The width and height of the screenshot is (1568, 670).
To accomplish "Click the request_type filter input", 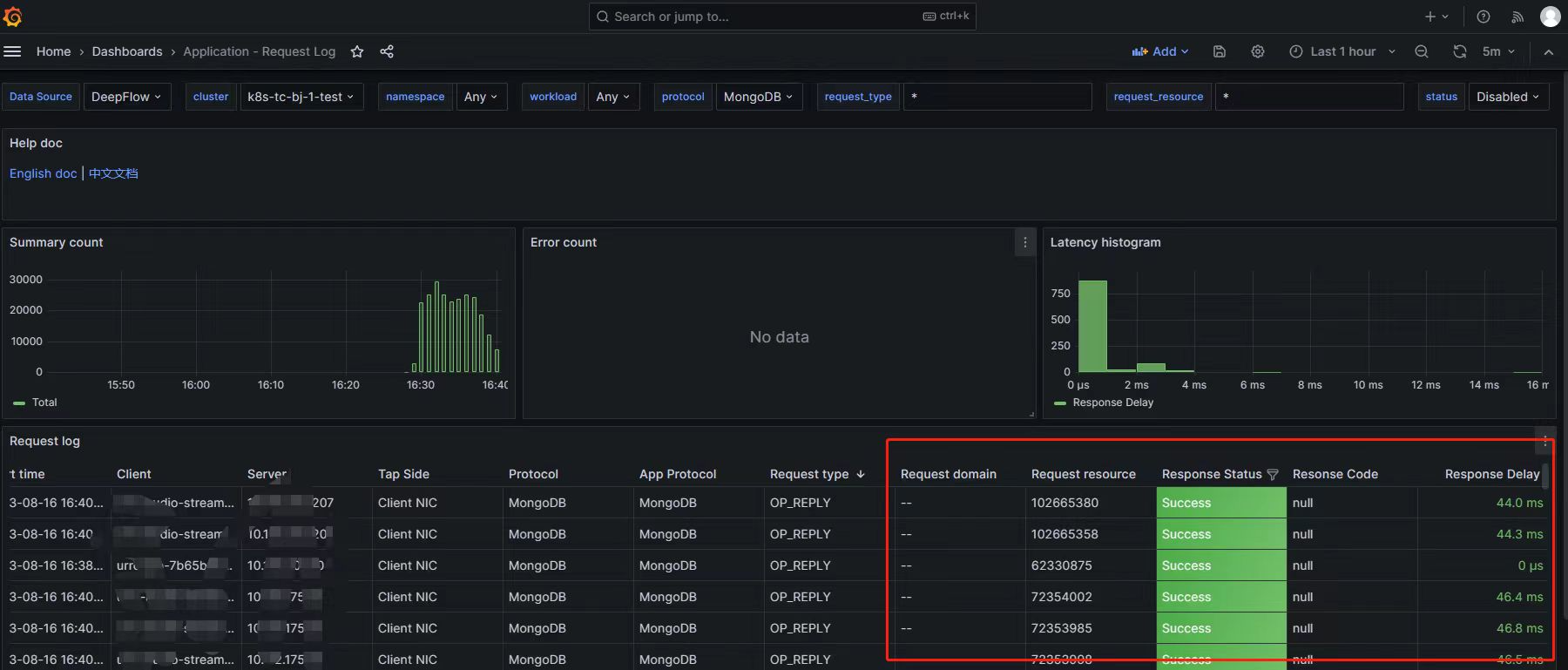I will click(x=997, y=97).
